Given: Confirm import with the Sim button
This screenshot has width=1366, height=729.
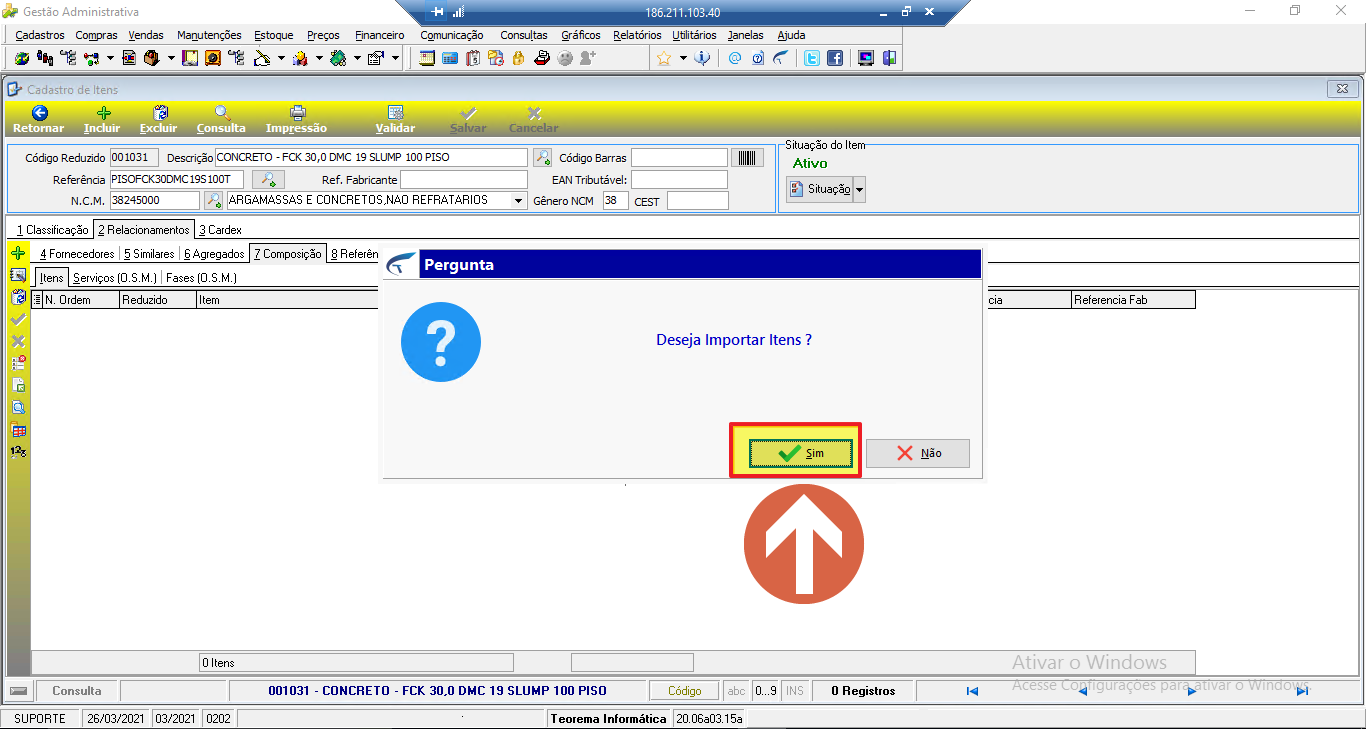Looking at the screenshot, I should pos(800,453).
